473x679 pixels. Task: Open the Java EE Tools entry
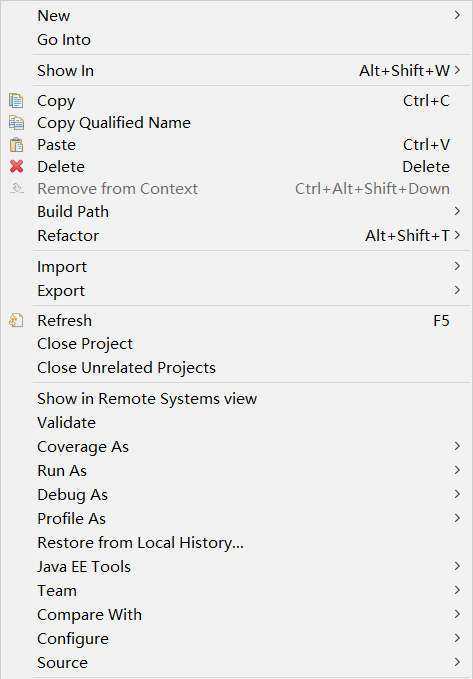84,566
